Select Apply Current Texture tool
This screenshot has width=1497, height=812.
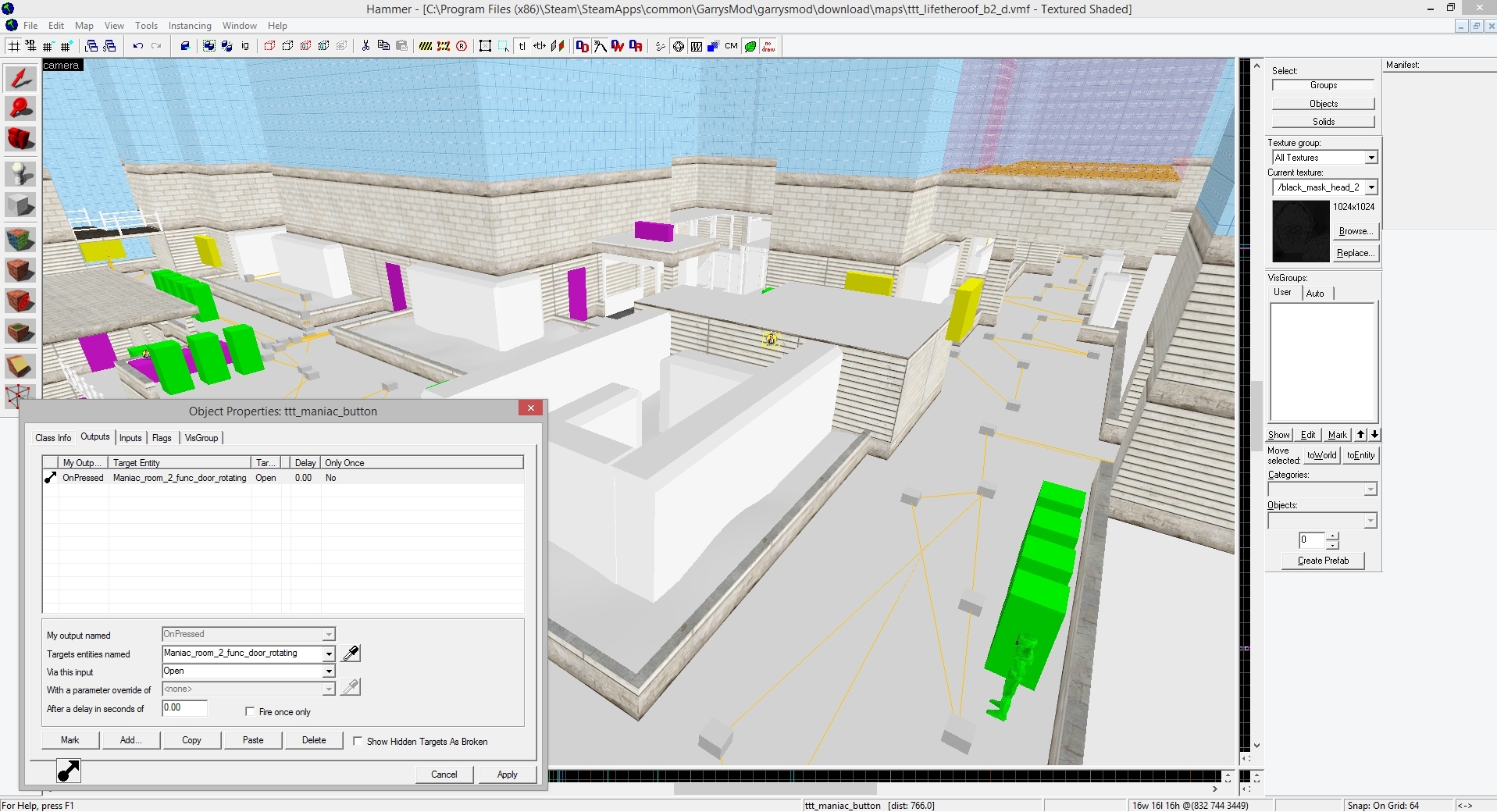(20, 270)
